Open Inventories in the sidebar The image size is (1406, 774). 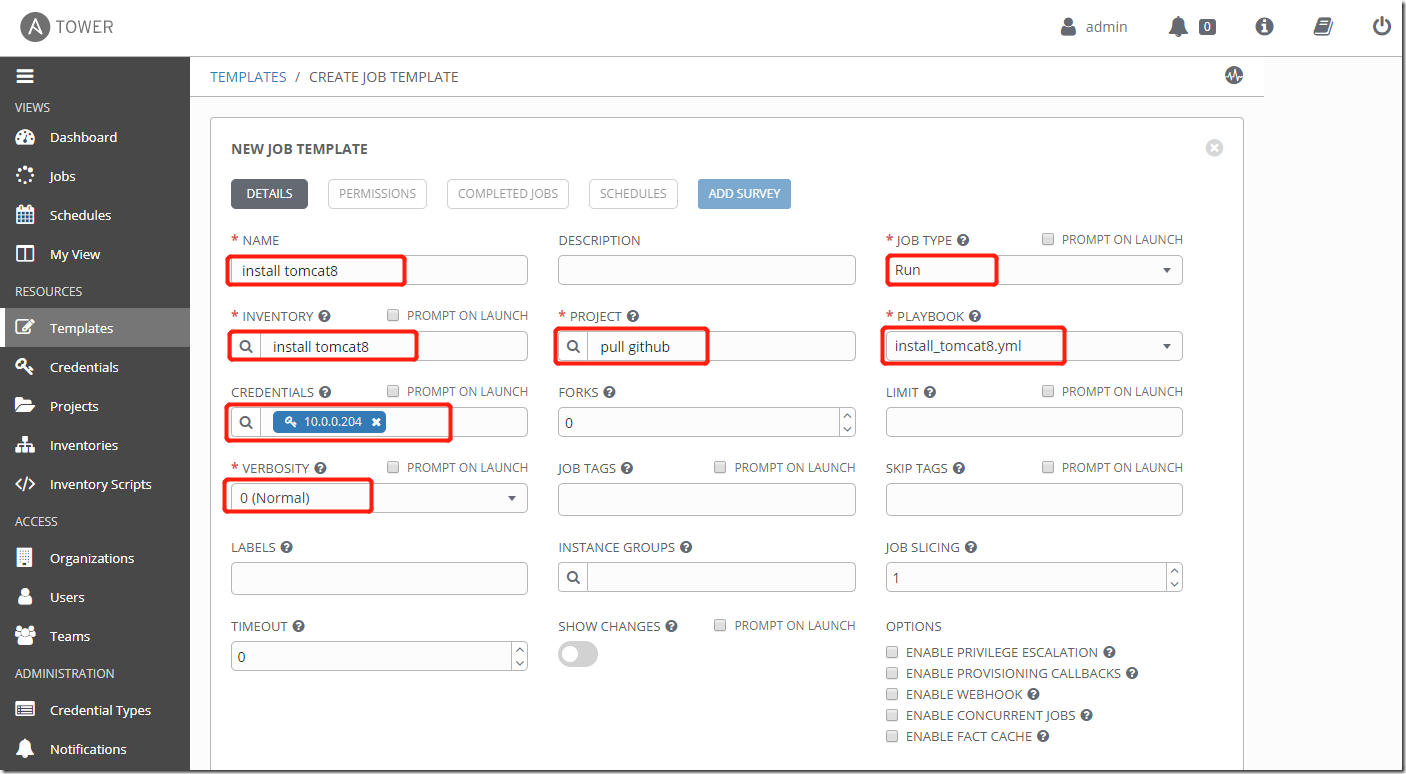(x=95, y=445)
